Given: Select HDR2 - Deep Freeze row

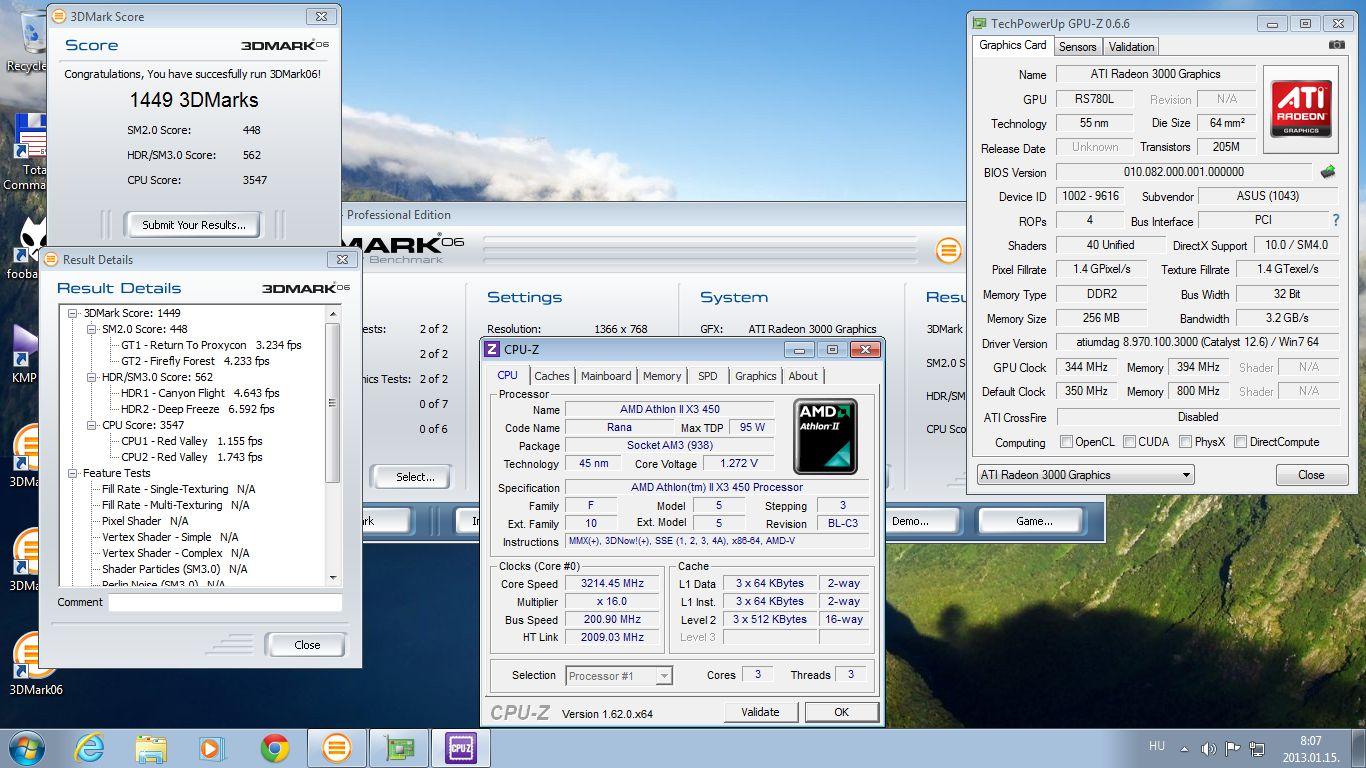Looking at the screenshot, I should (197, 409).
